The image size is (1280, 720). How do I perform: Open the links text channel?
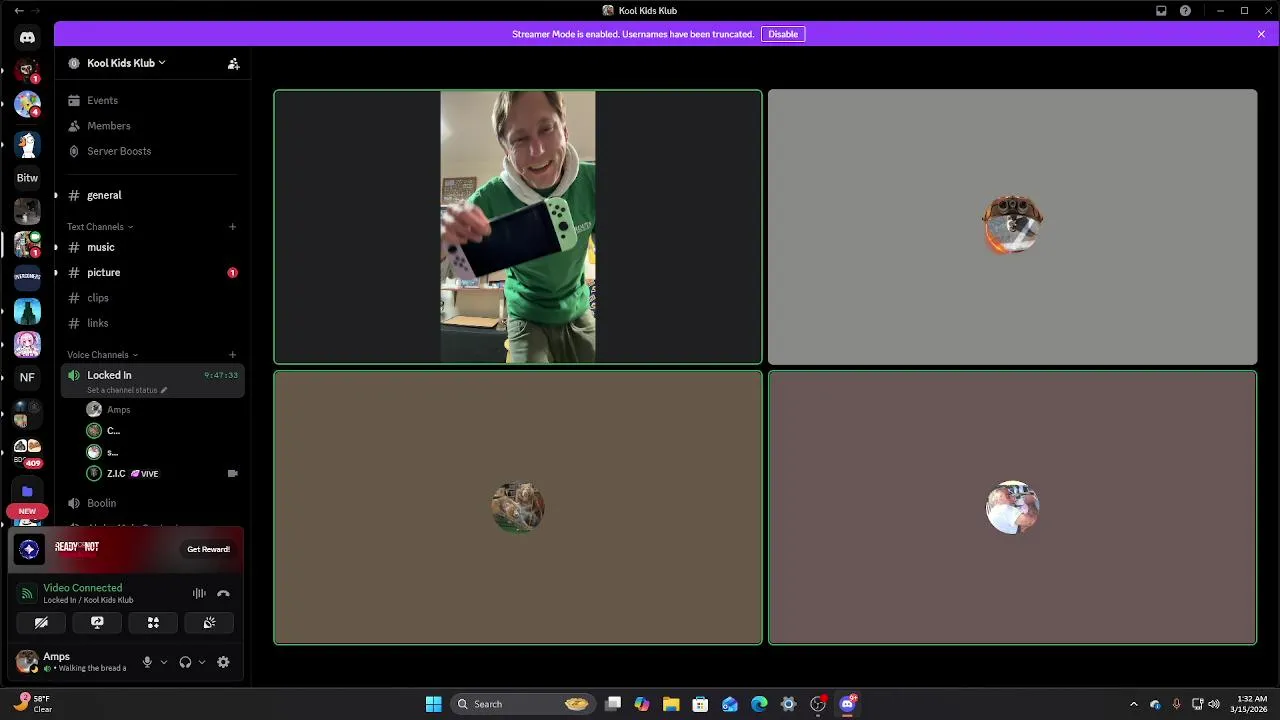[152, 323]
